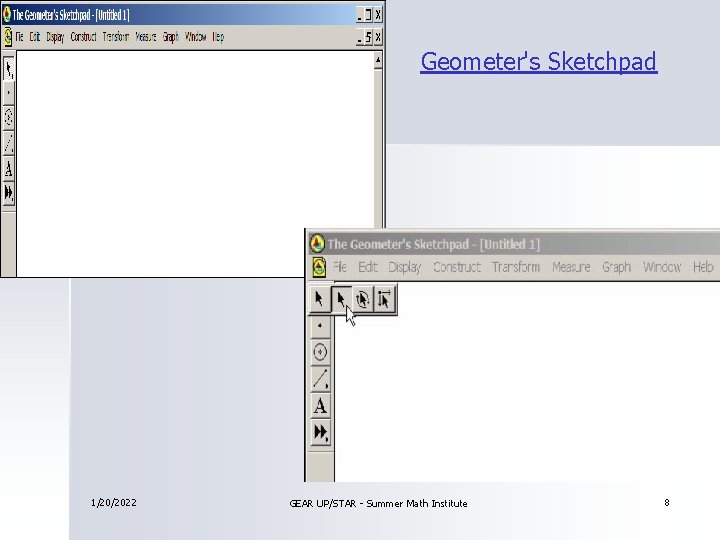Maximize the small Sketchpad application window

368,15
